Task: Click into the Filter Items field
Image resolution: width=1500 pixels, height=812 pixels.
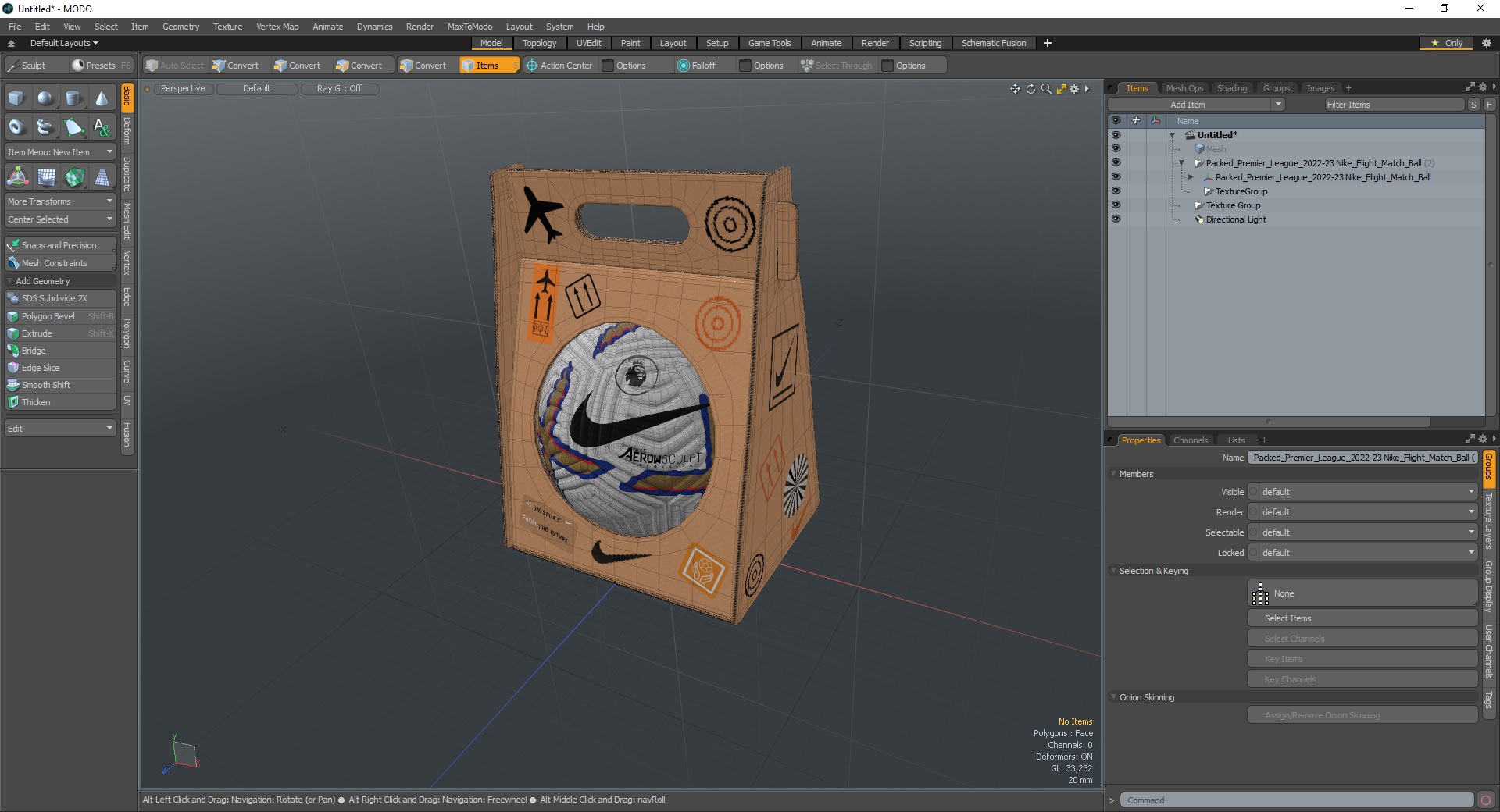Action: click(x=1394, y=105)
